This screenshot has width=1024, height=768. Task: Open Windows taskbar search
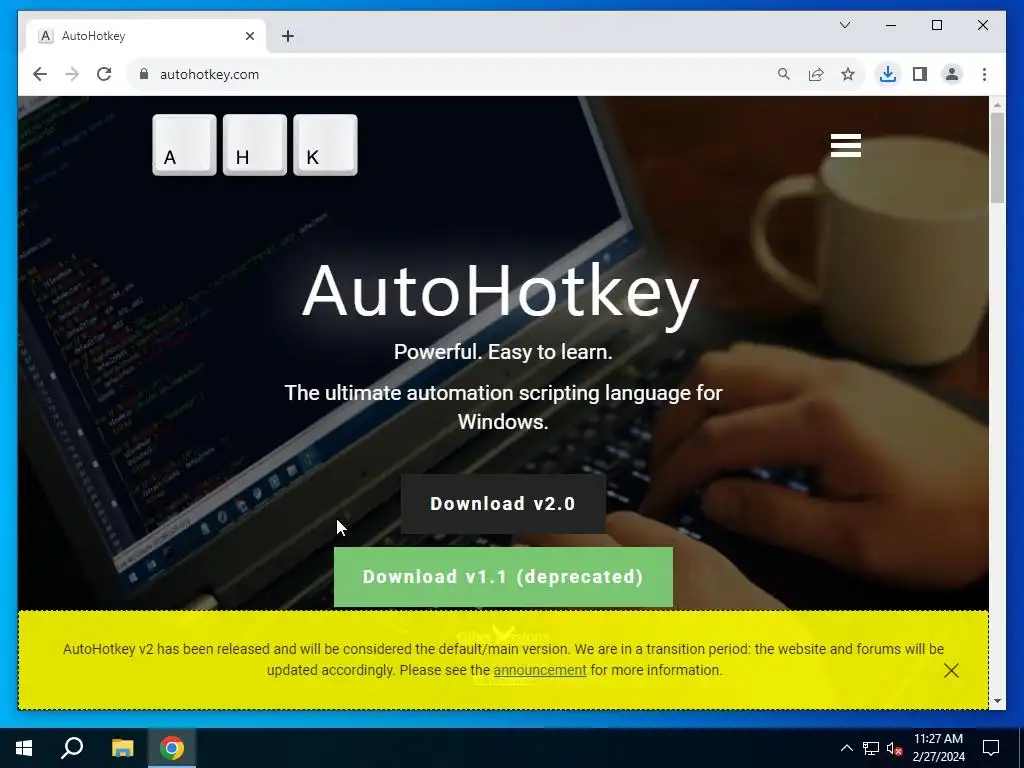pos(72,748)
